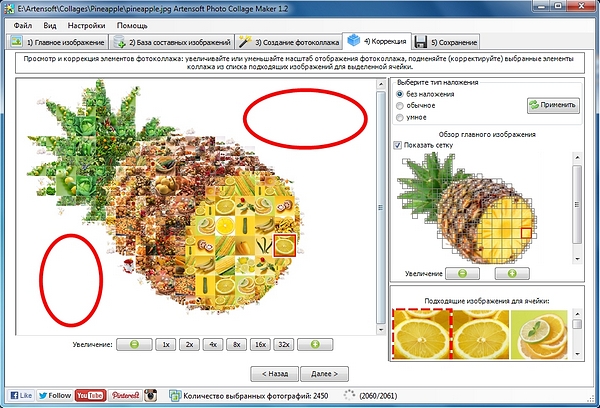Switch to the Коррекция tab
600x408 pixels.
click(377, 41)
